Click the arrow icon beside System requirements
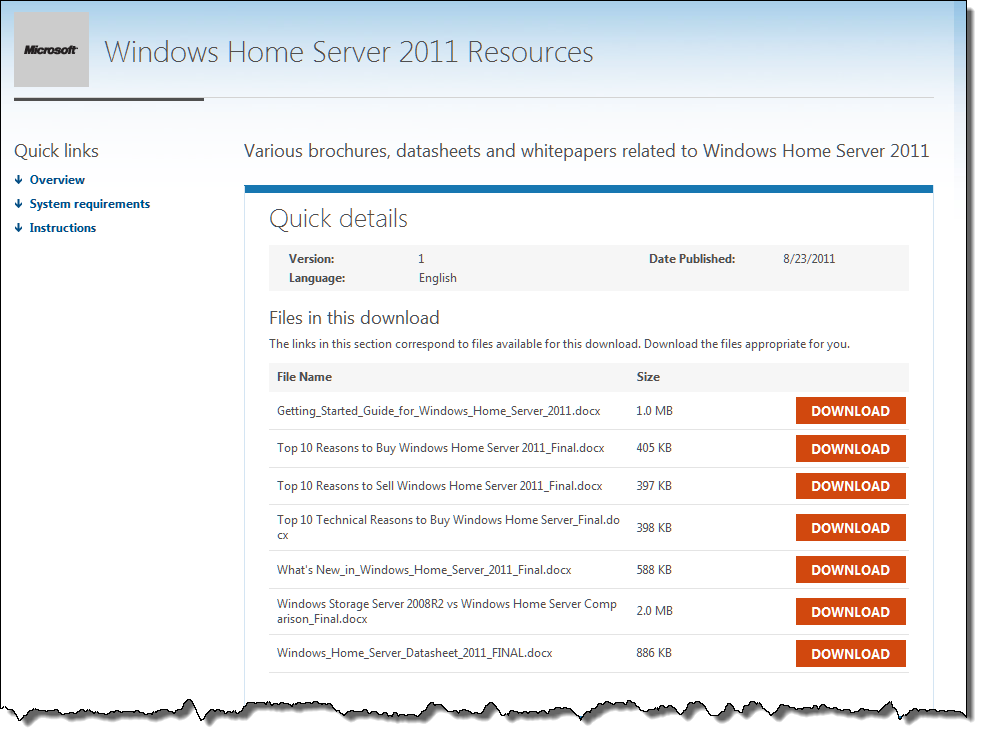 (x=19, y=204)
